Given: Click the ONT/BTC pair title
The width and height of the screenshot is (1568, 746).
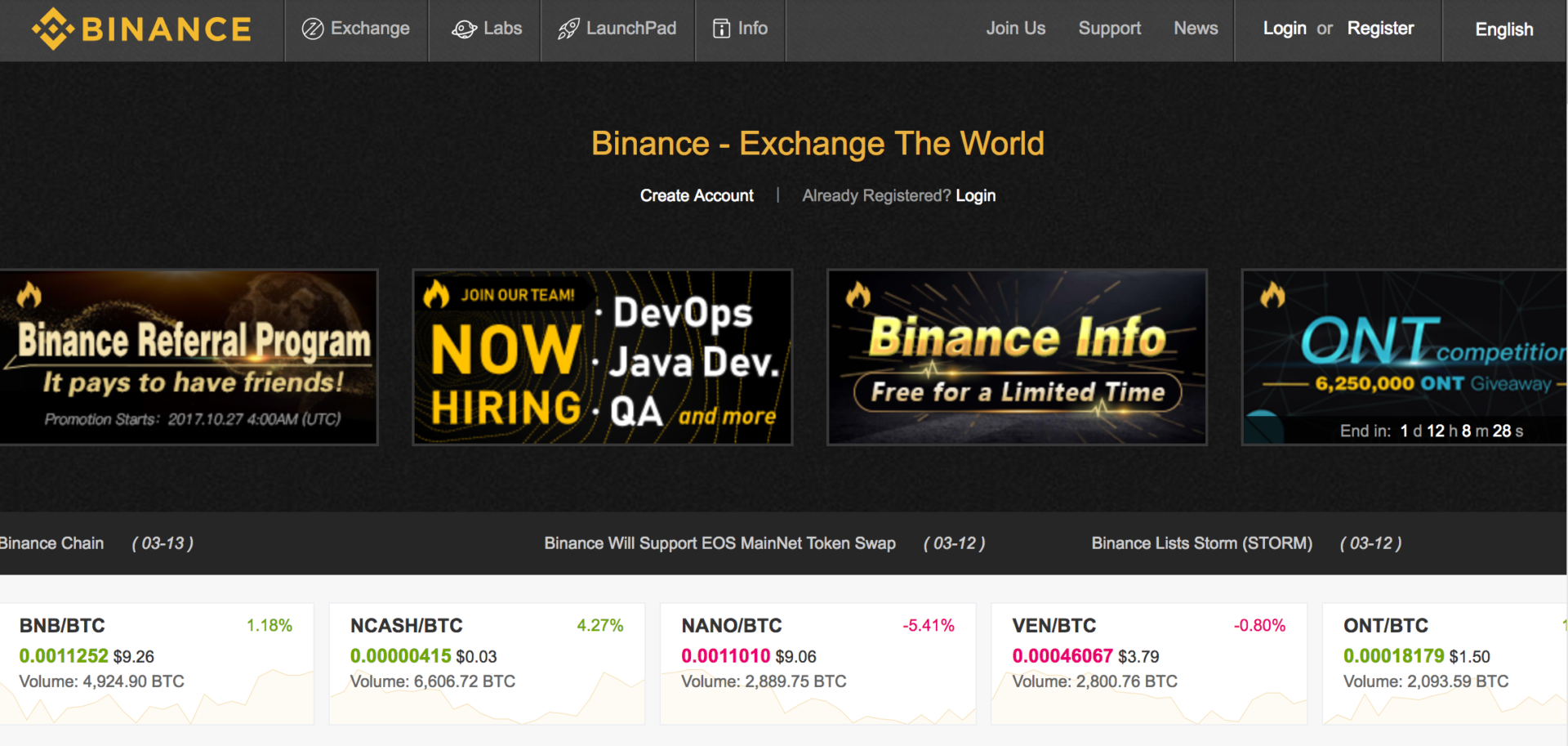Looking at the screenshot, I should tap(1386, 626).
